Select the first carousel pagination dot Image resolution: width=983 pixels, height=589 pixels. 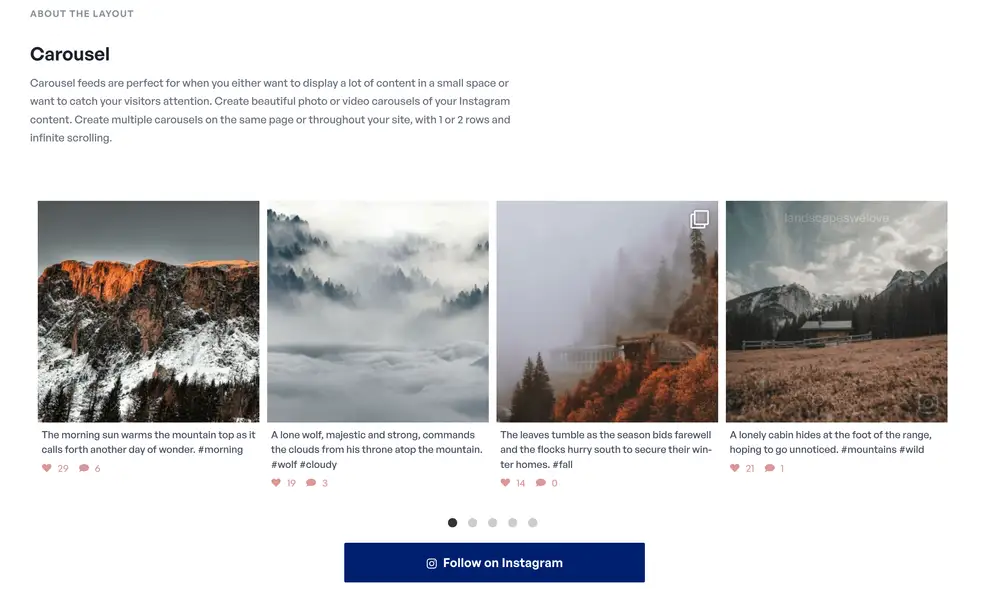453,523
